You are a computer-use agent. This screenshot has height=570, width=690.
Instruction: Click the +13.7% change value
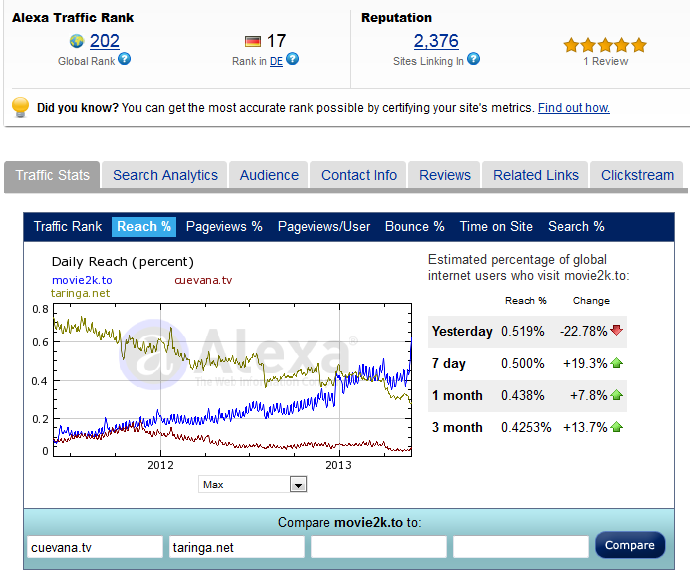[x=585, y=427]
